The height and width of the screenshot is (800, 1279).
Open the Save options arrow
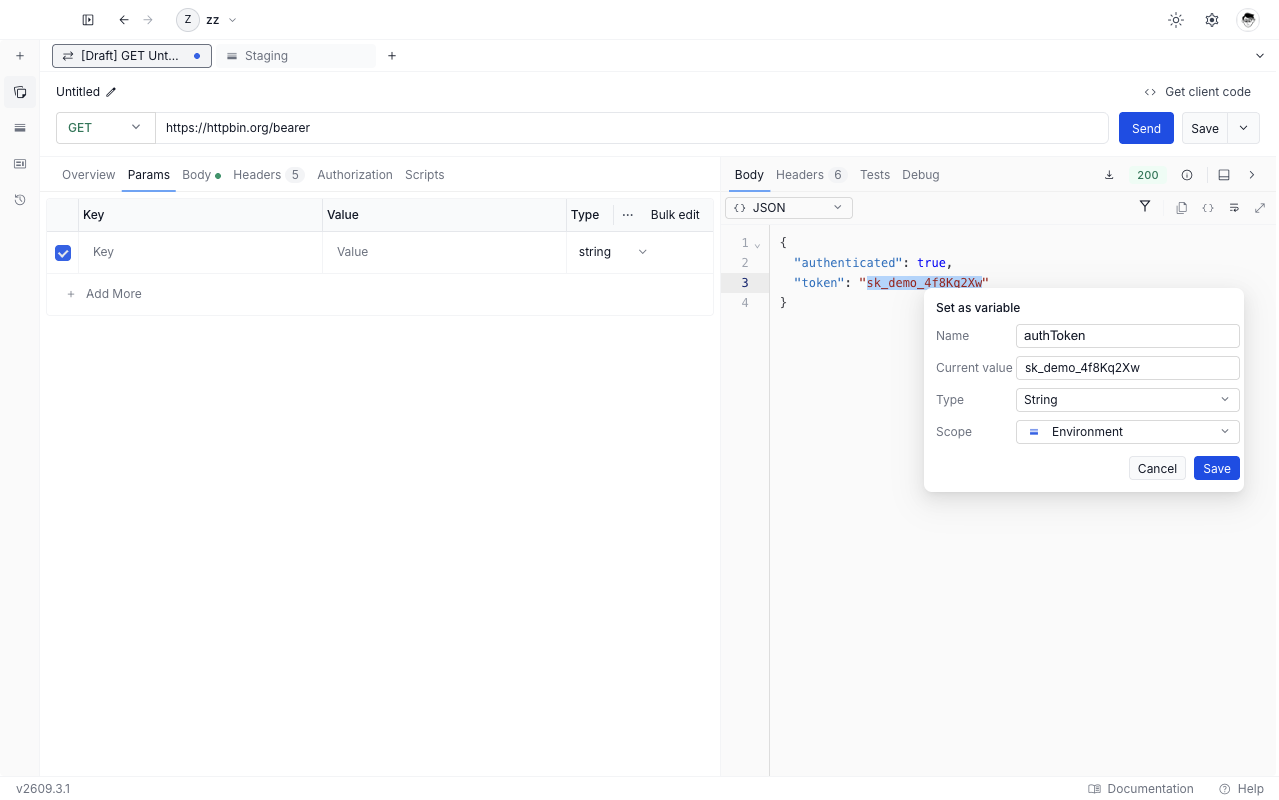click(1244, 128)
